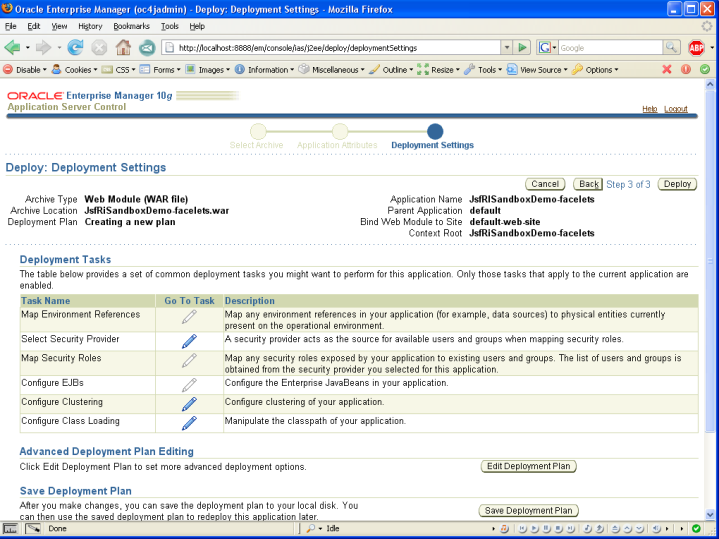
Task: Open the View menu
Action: 59,26
